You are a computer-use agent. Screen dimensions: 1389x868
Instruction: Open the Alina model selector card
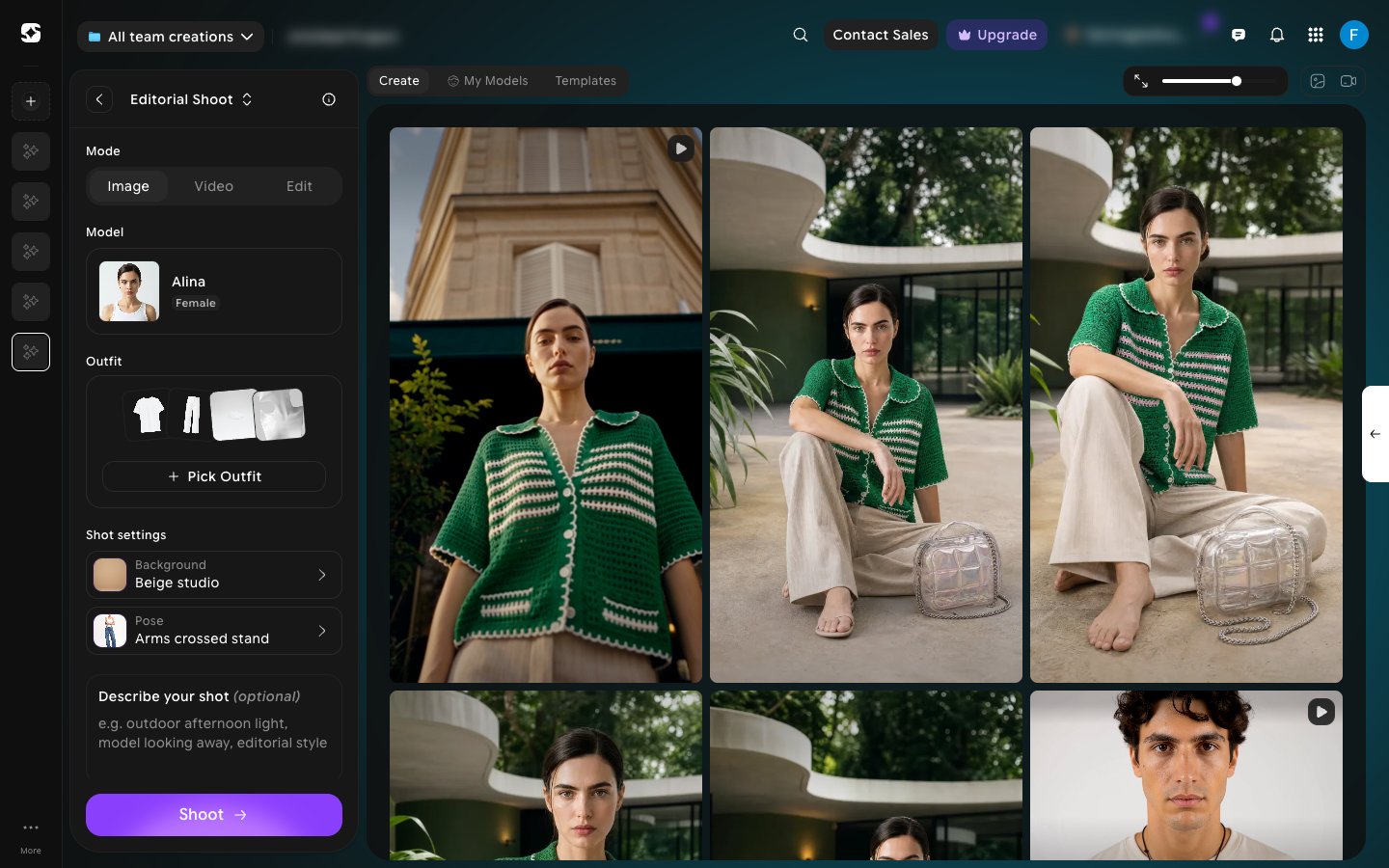[214, 291]
